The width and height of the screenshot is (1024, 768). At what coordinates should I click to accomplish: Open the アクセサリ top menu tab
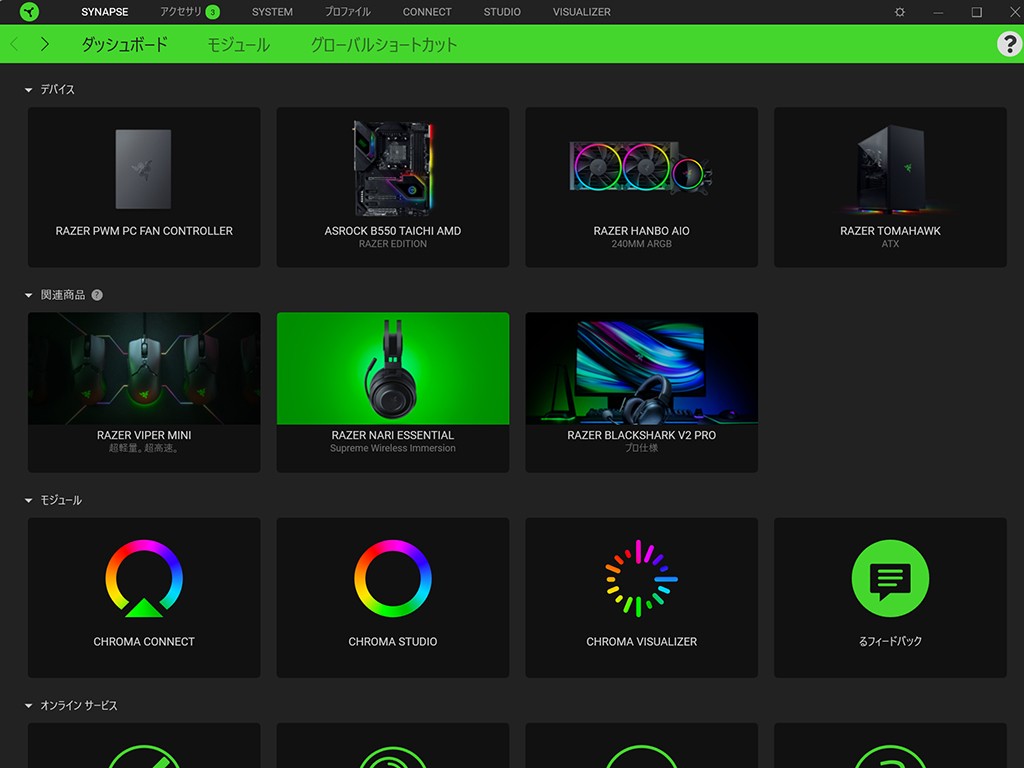pyautogui.click(x=181, y=12)
